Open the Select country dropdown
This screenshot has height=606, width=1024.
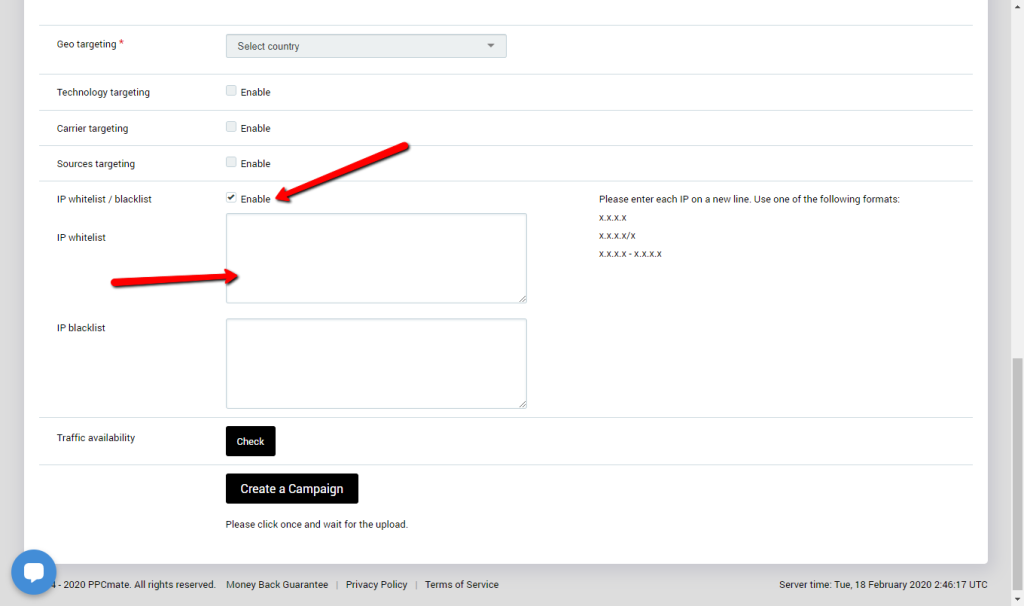click(x=366, y=46)
